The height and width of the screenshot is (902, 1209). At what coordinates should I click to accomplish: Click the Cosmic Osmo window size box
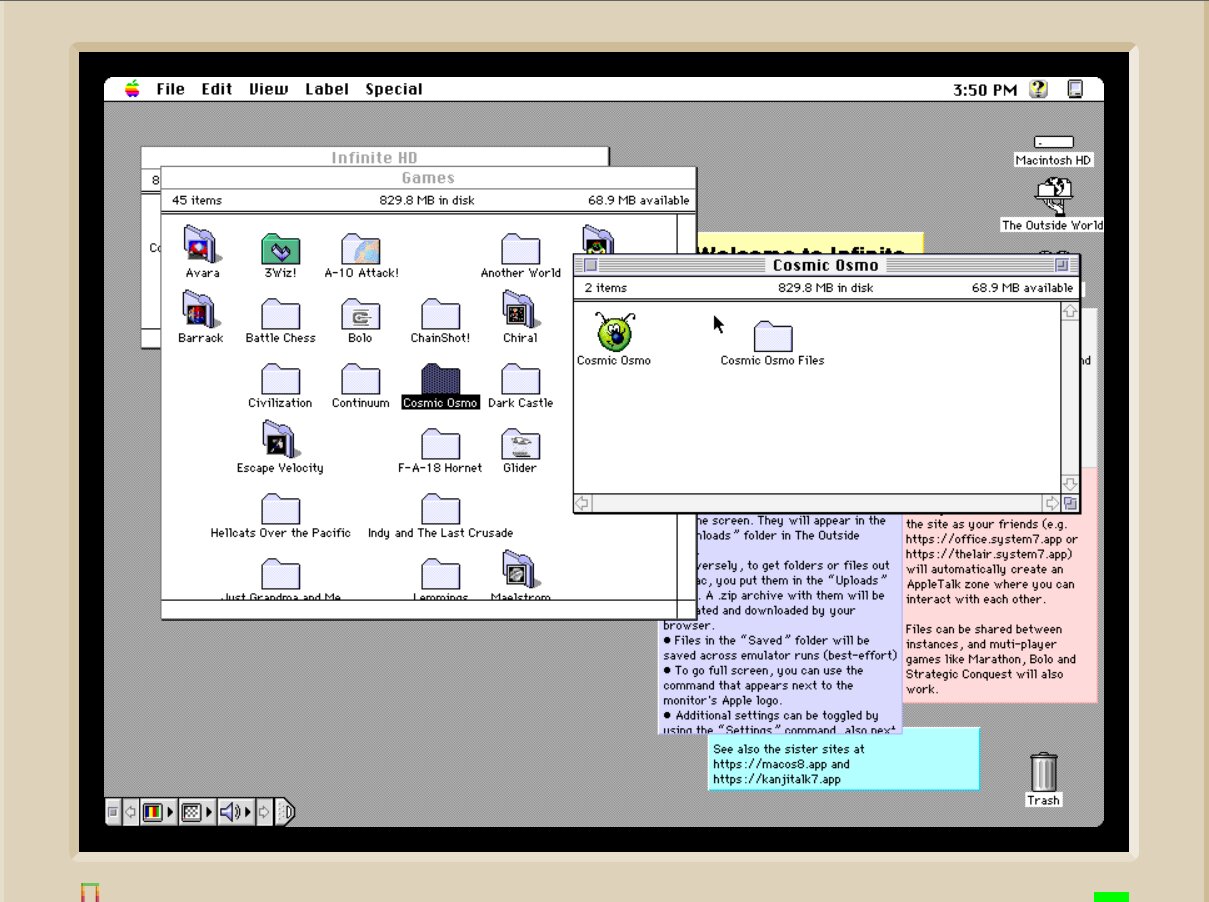coord(1070,503)
